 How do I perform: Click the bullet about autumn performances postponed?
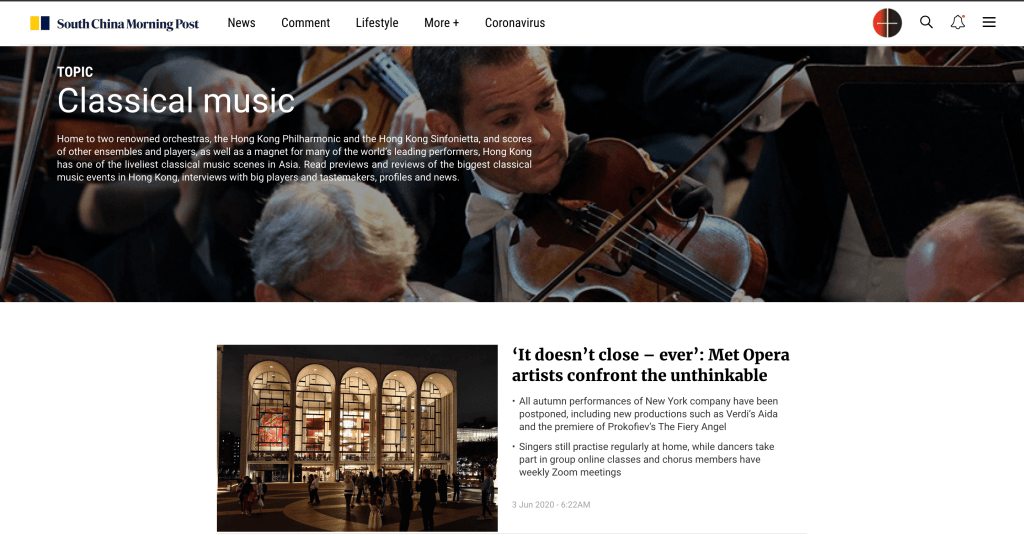[x=648, y=414]
